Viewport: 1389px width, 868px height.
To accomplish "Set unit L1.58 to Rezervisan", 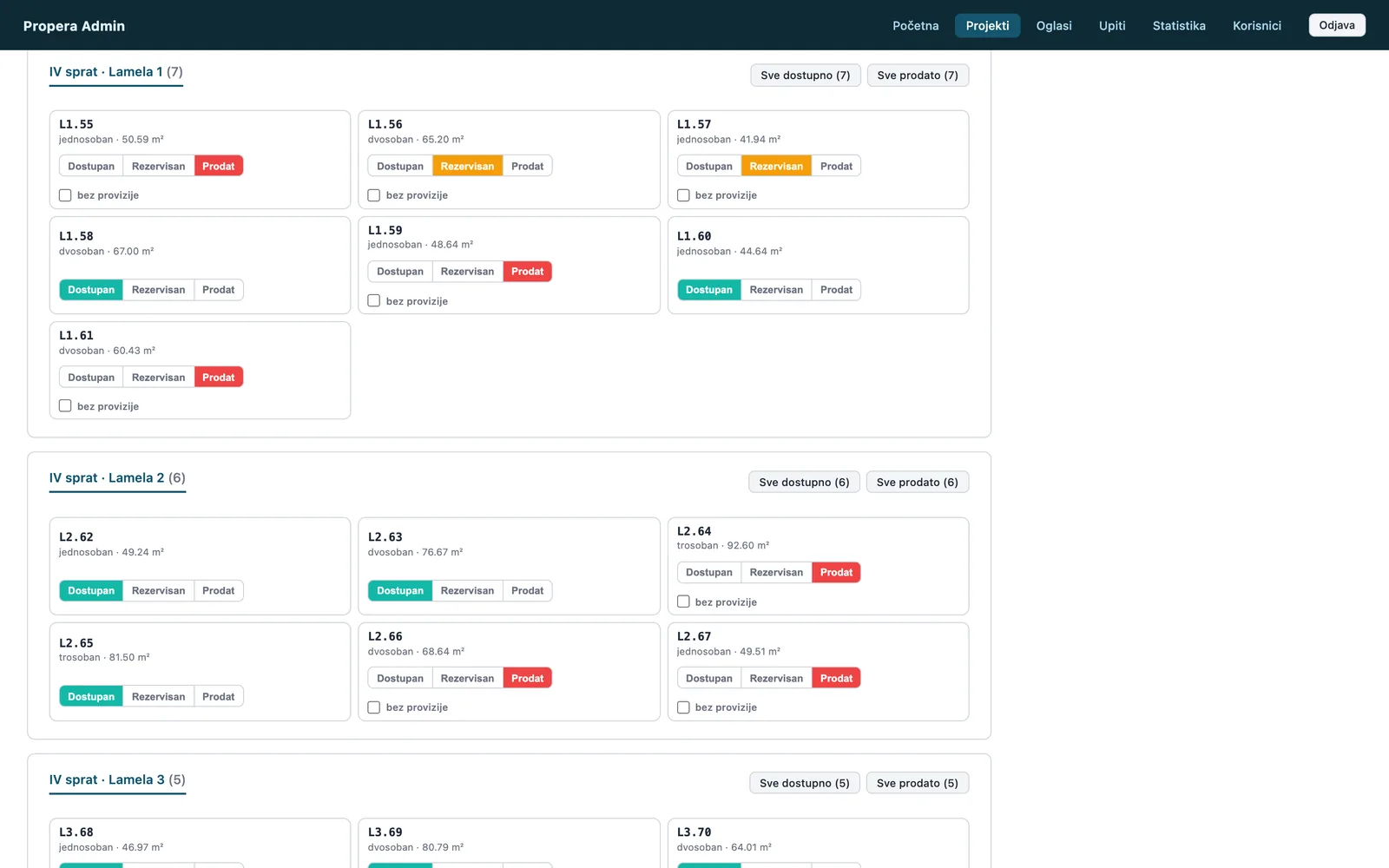I will click(x=158, y=290).
